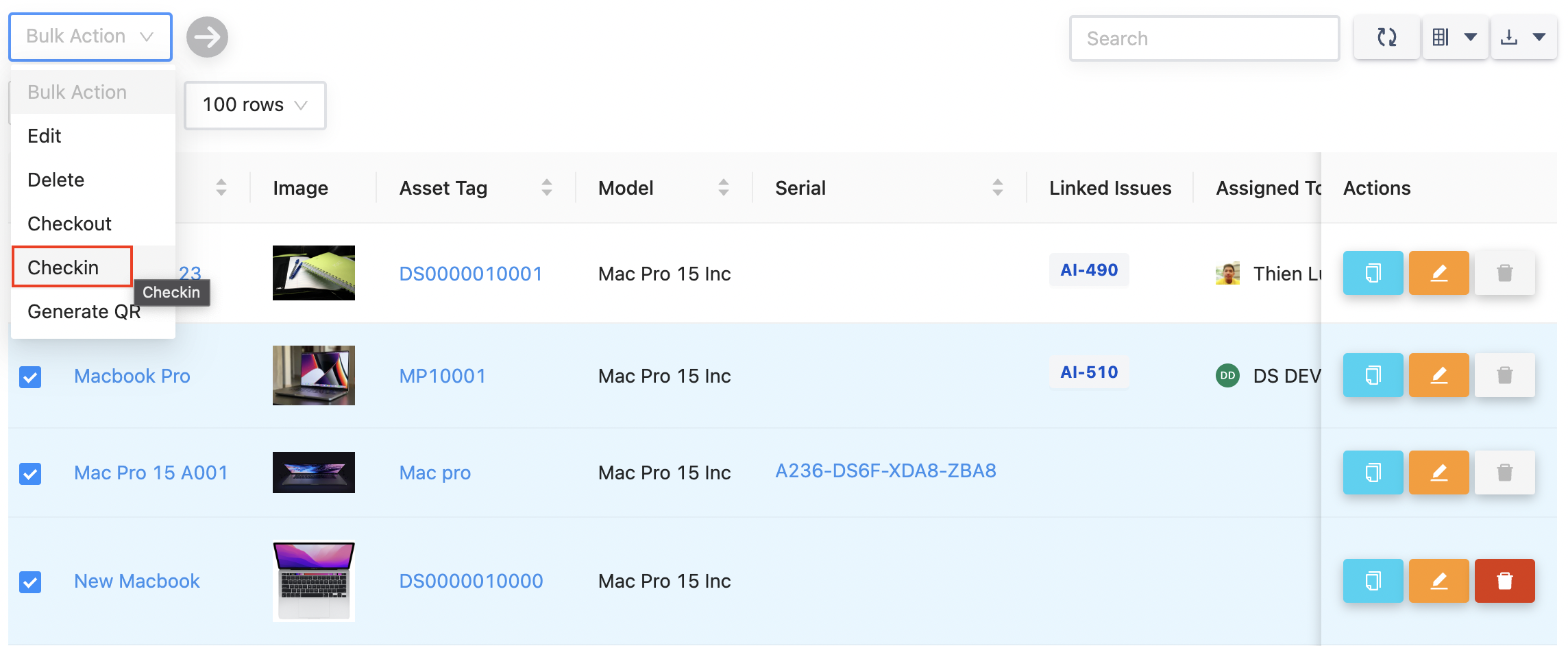Uncheck the Mac Pro 15 A001 checkbox
Screen dimensions: 1568x646
coord(30,473)
